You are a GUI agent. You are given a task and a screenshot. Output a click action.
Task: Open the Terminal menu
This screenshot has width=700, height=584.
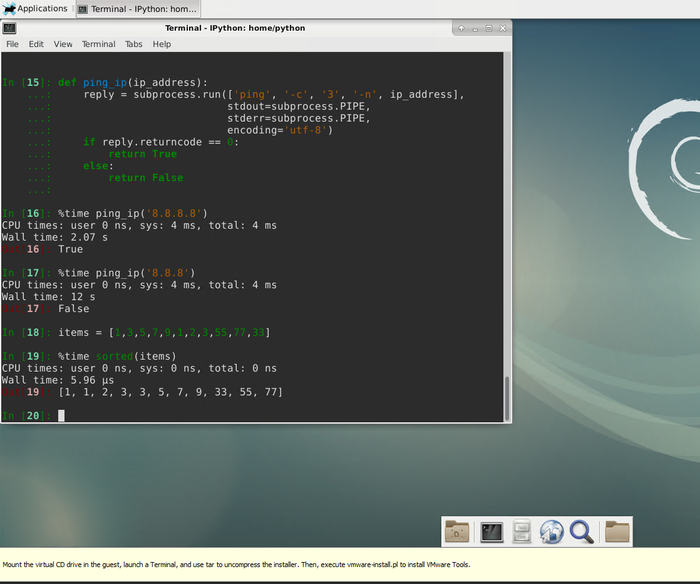click(x=98, y=44)
